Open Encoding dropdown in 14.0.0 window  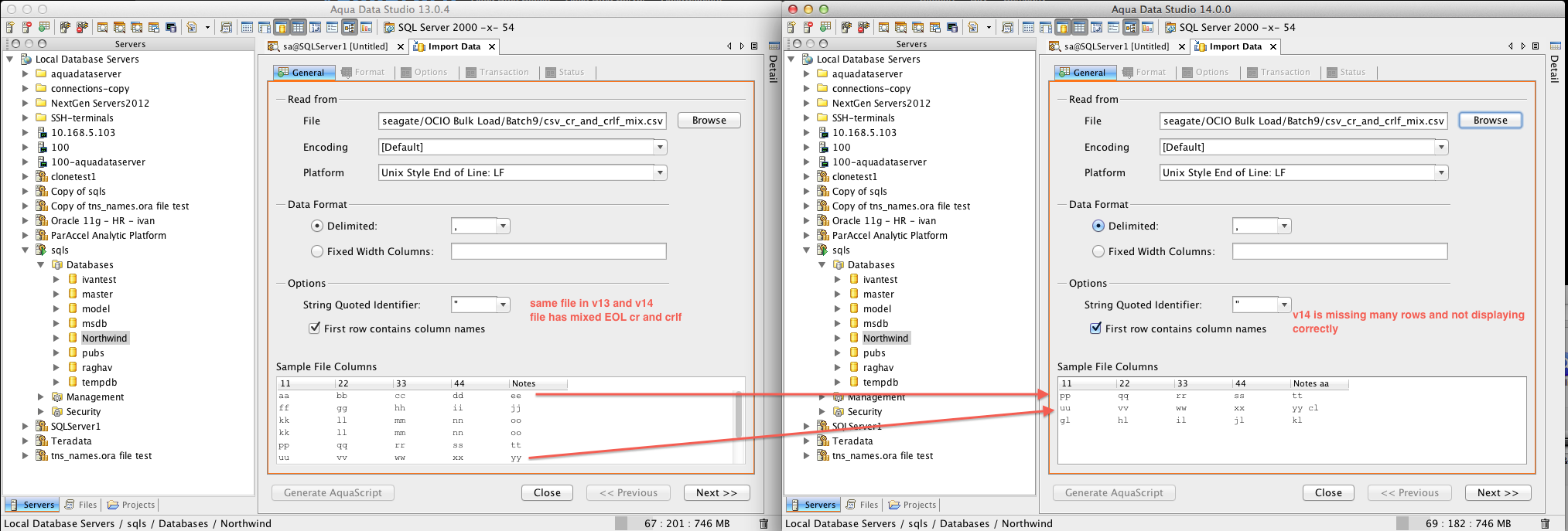1441,147
